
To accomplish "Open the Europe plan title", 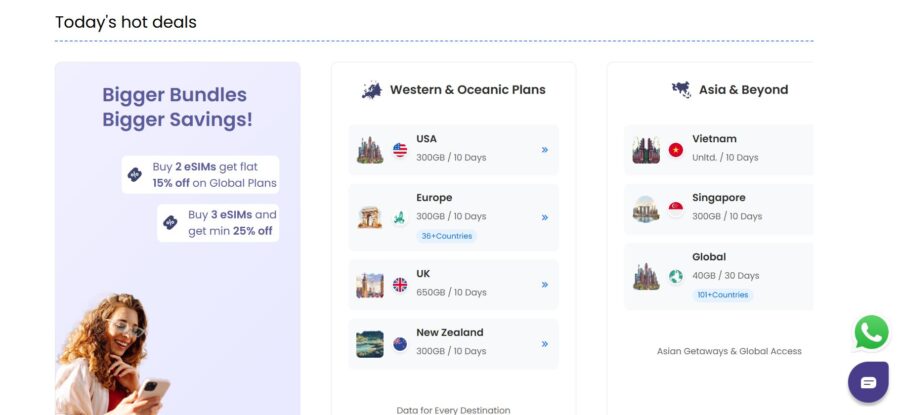I will tap(434, 197).
